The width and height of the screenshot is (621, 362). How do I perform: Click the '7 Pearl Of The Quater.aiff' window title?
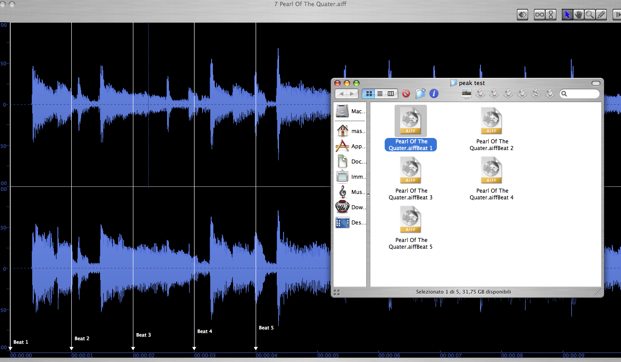click(310, 4)
